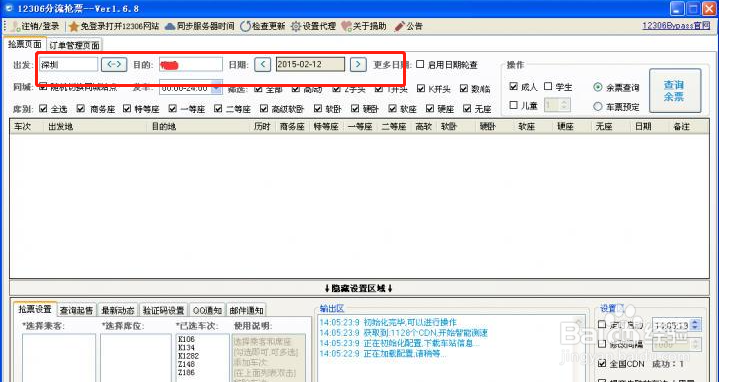
Task: Toggle the 硬卧 seat checkbox
Action: pyautogui.click(x=355, y=108)
